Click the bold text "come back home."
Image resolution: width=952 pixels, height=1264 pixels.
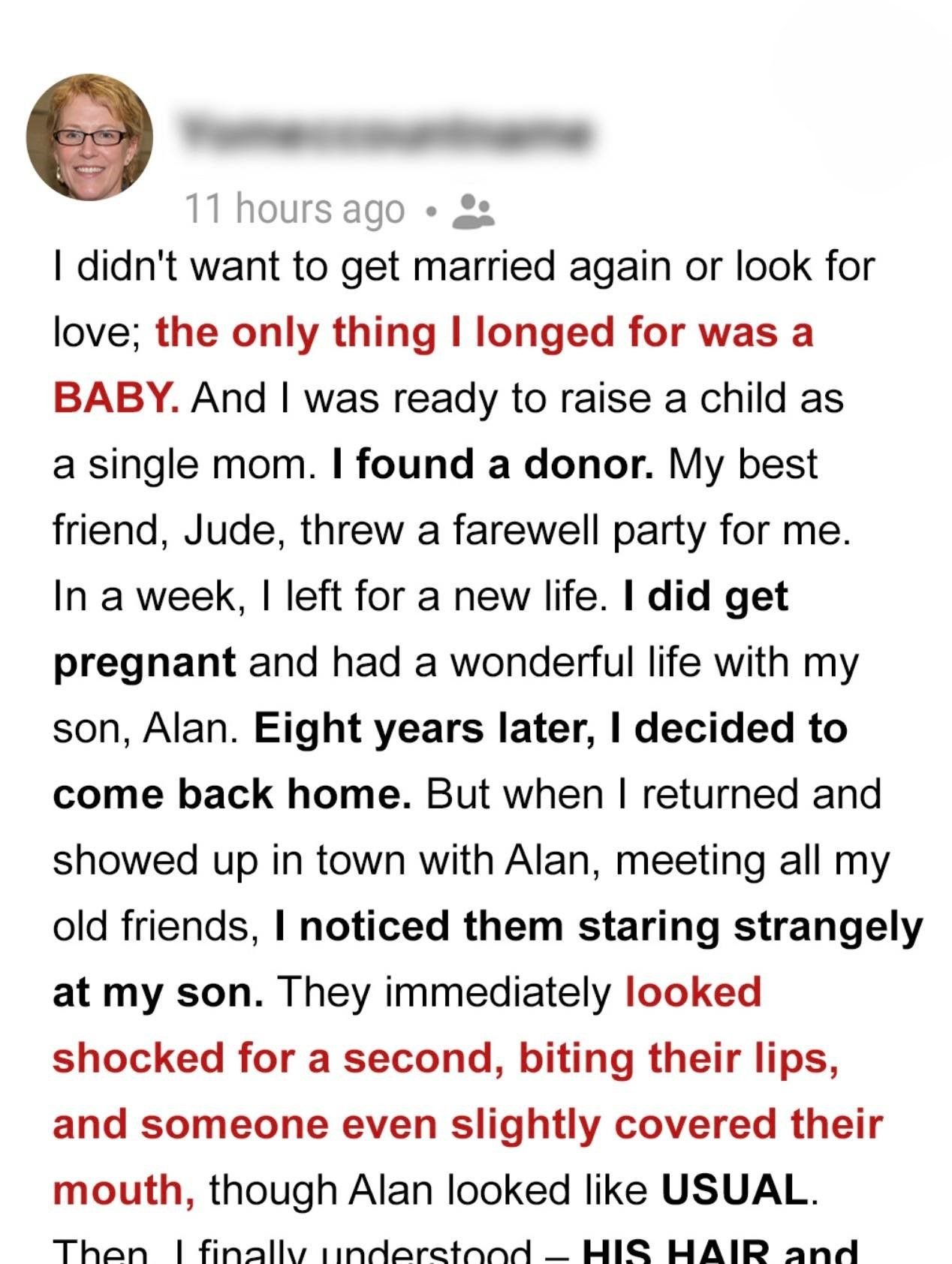coord(232,794)
